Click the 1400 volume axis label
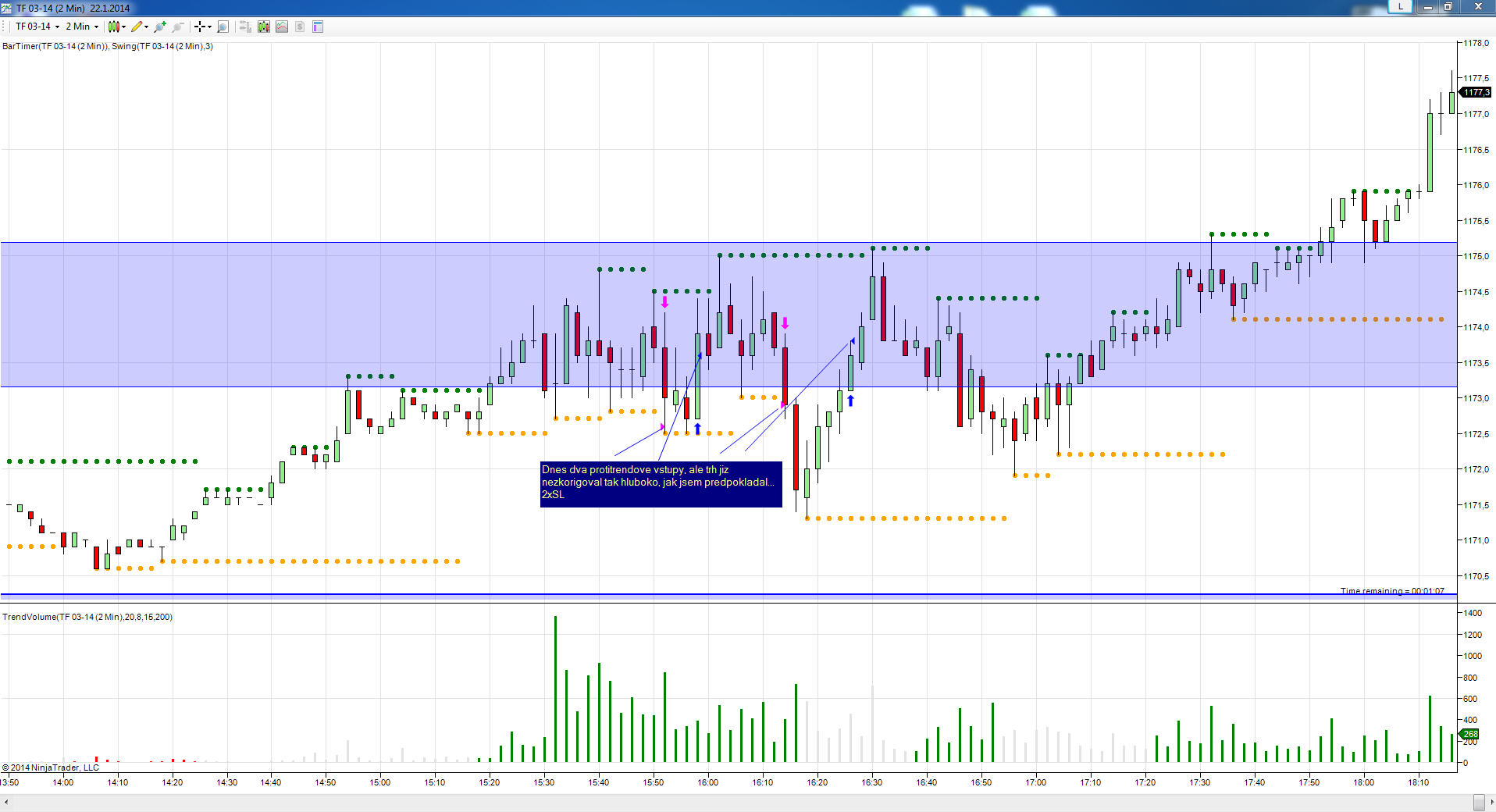 pos(1473,614)
